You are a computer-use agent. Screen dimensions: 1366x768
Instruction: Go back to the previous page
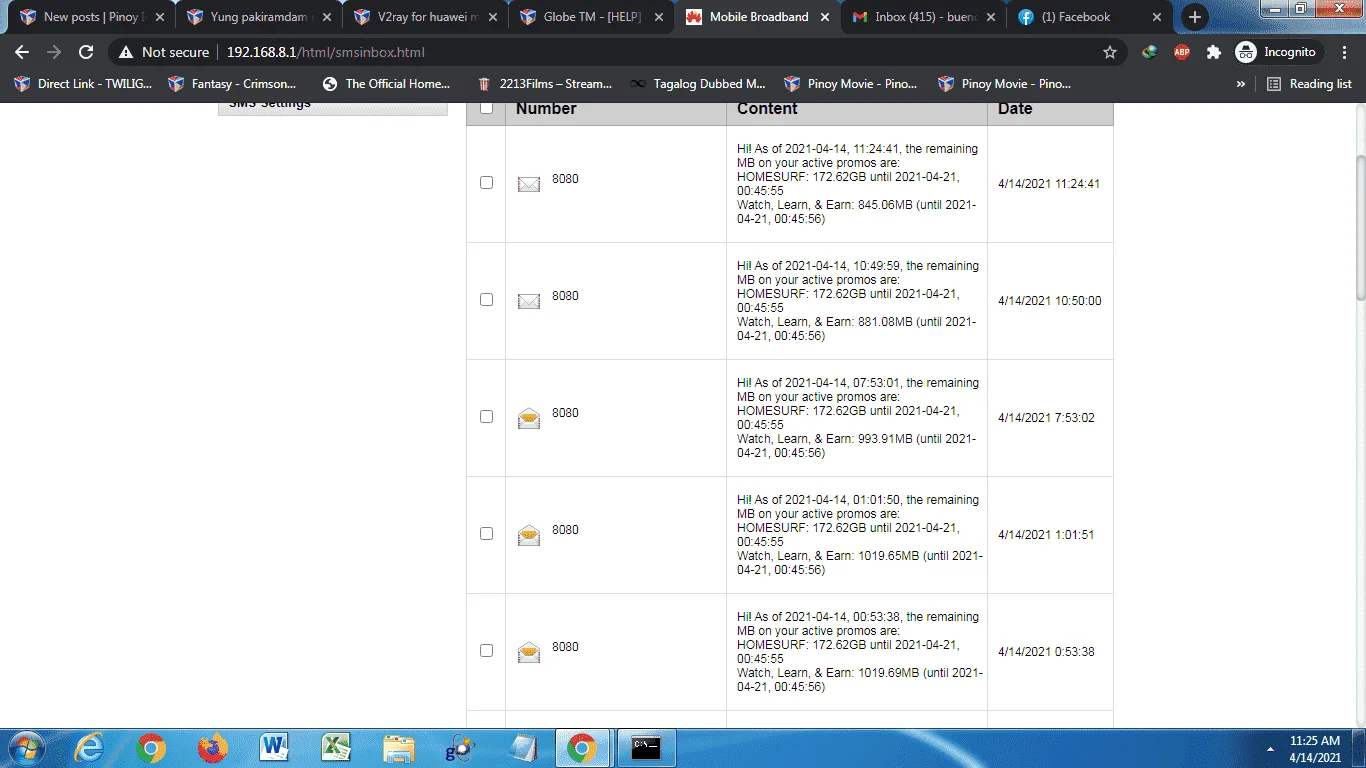[22, 52]
